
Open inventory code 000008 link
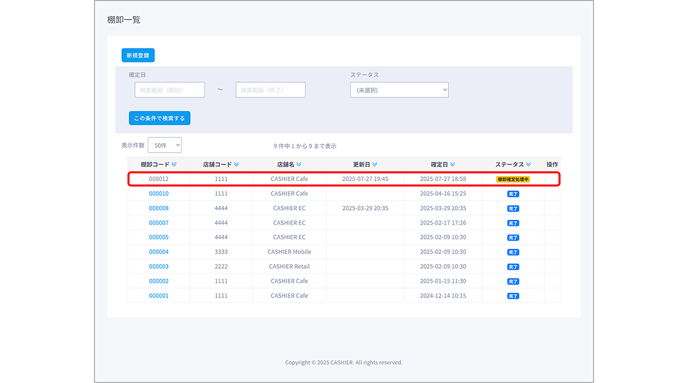click(x=158, y=208)
